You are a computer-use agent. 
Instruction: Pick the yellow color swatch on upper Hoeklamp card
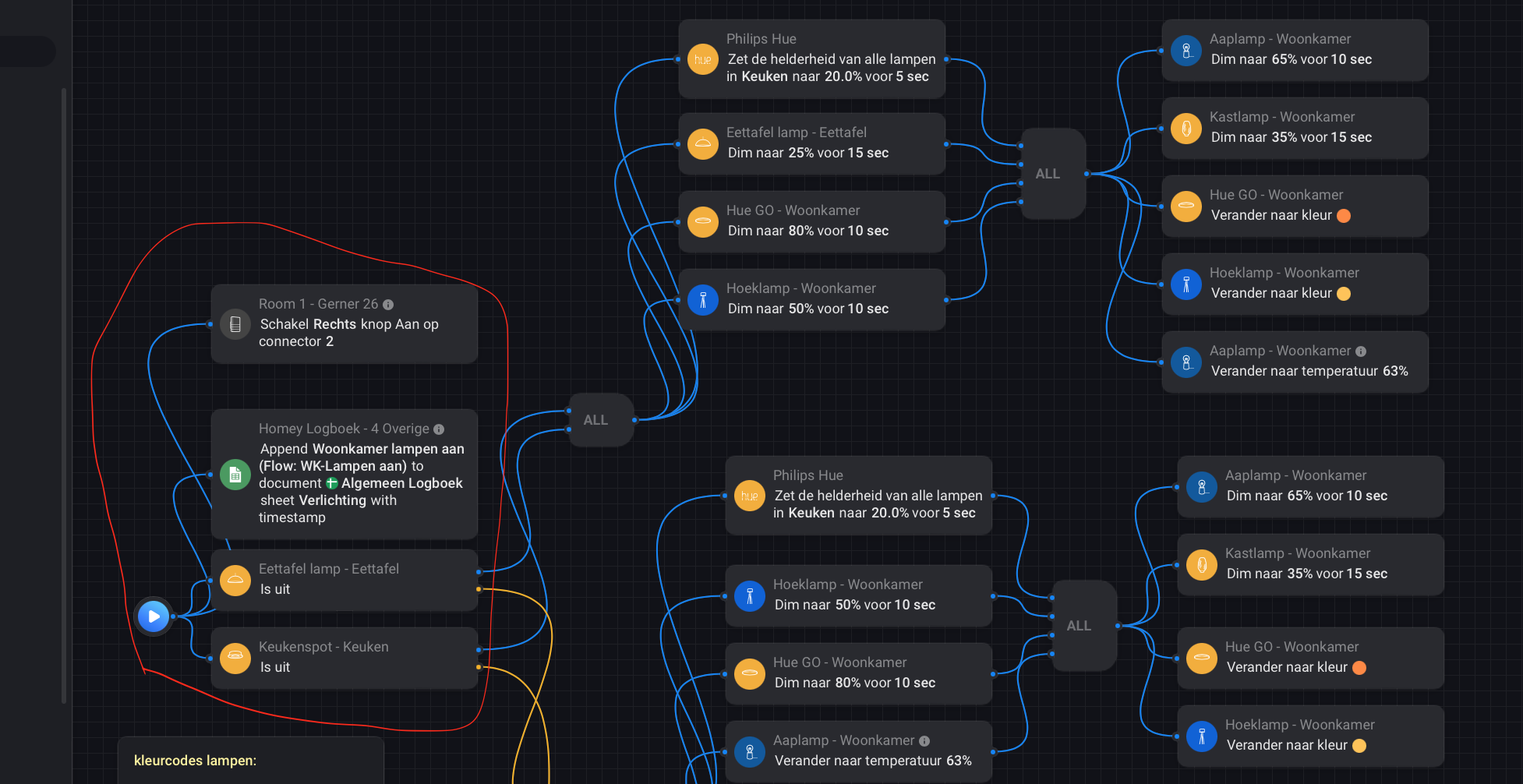[1344, 294]
